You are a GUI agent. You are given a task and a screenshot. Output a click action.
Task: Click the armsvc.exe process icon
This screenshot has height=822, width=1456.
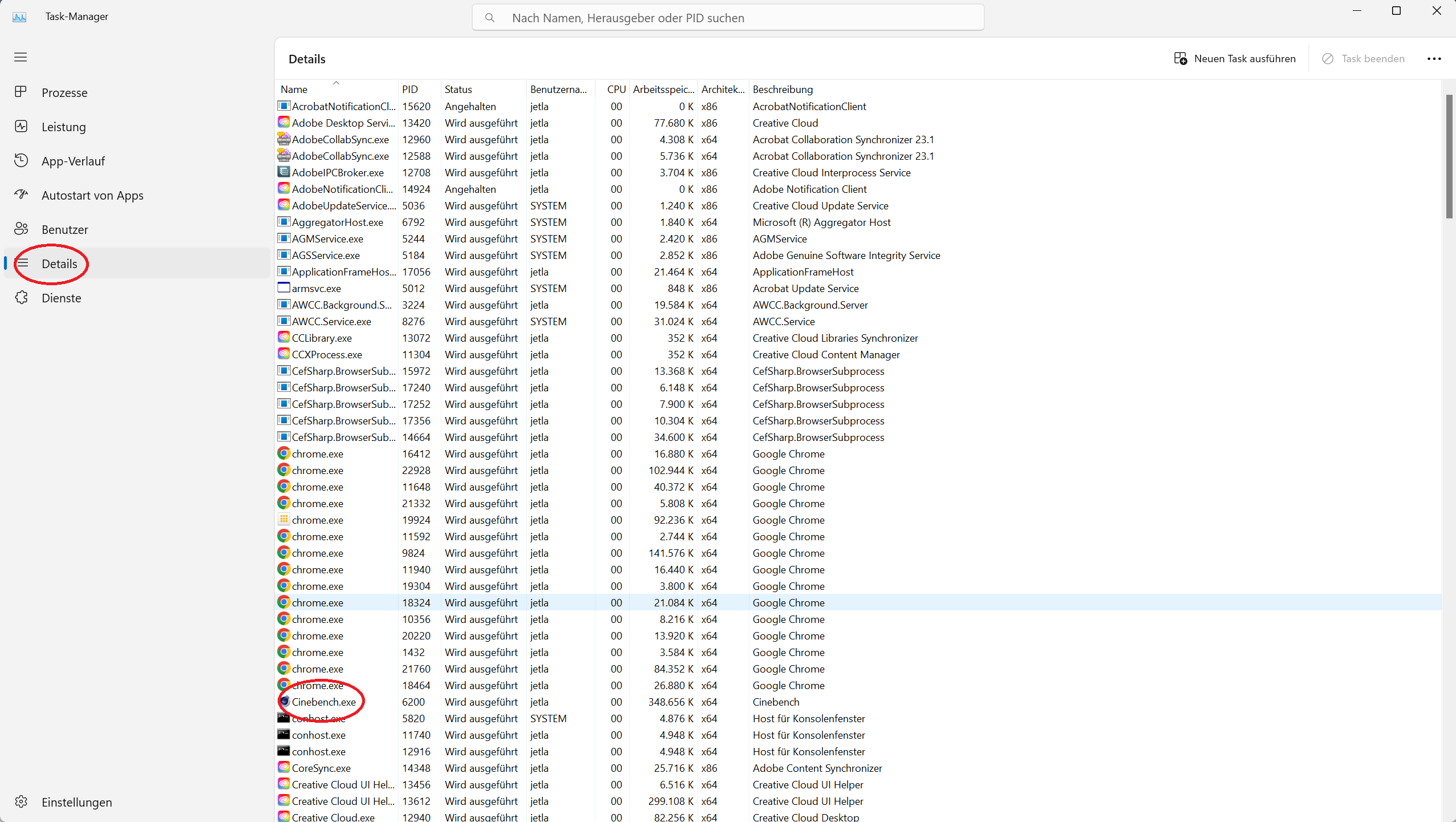click(x=283, y=288)
